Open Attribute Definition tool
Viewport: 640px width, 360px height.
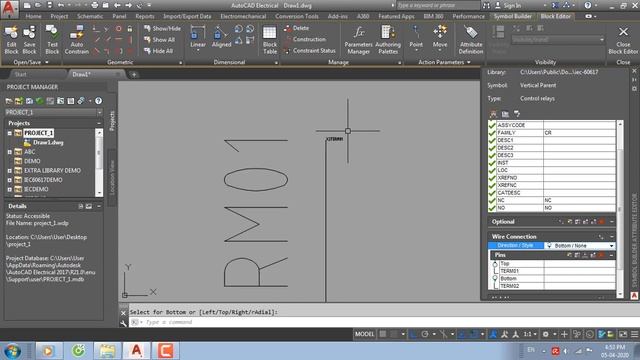click(471, 40)
